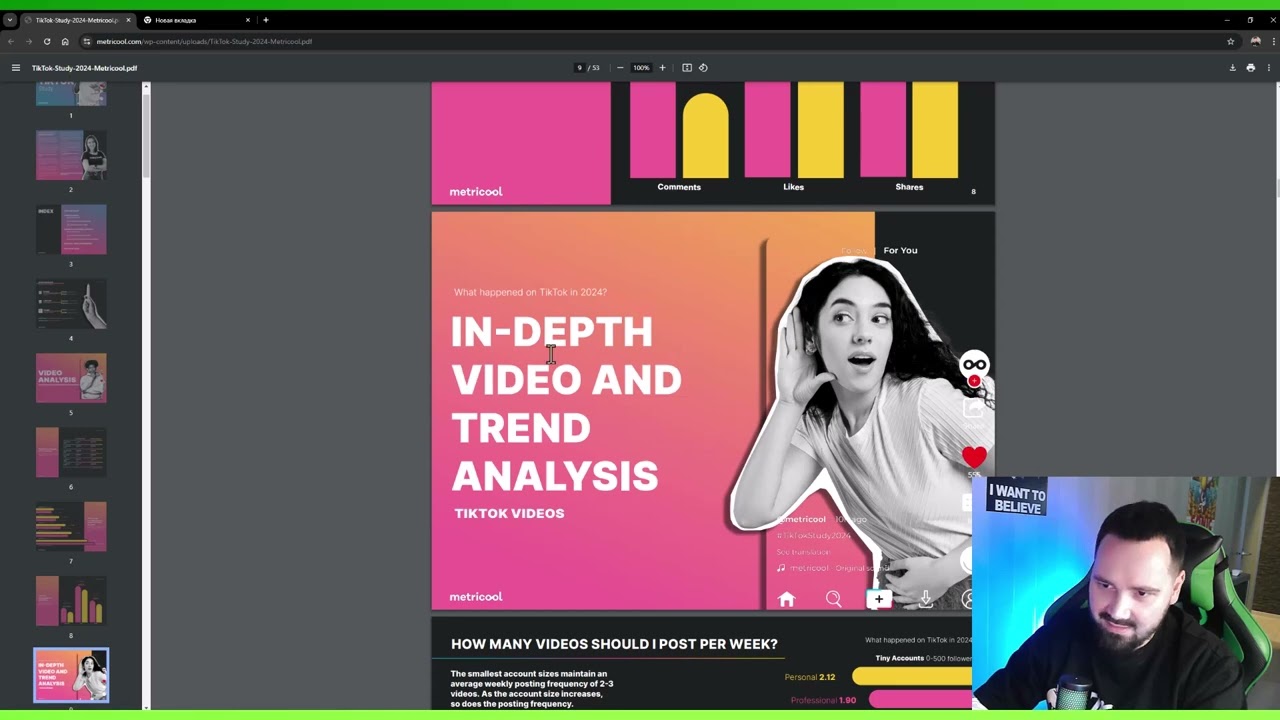The height and width of the screenshot is (720, 1280).
Task: Click 'What happened on TikTok in 2024?' text
Action: pos(530,292)
